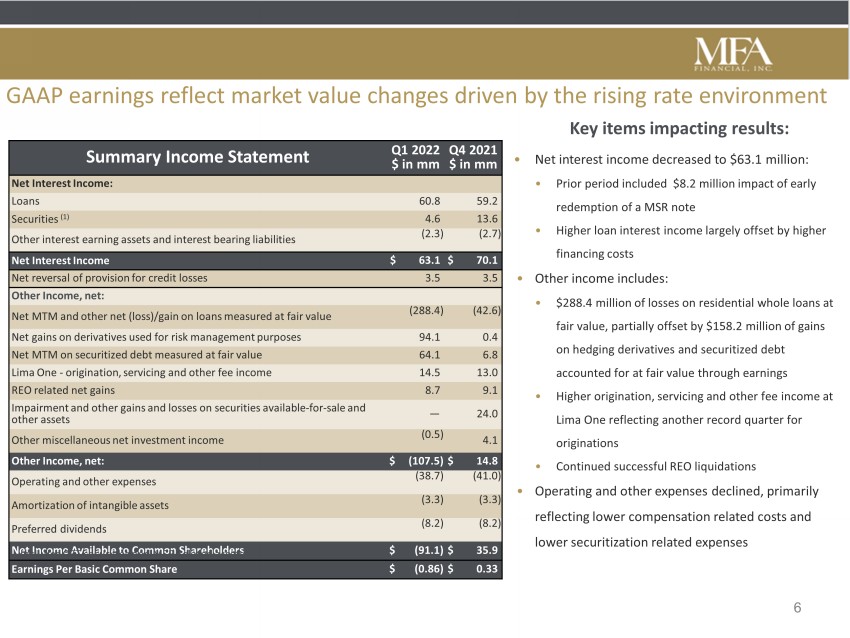Click the slide page number 6
850x638 pixels.
click(797, 608)
